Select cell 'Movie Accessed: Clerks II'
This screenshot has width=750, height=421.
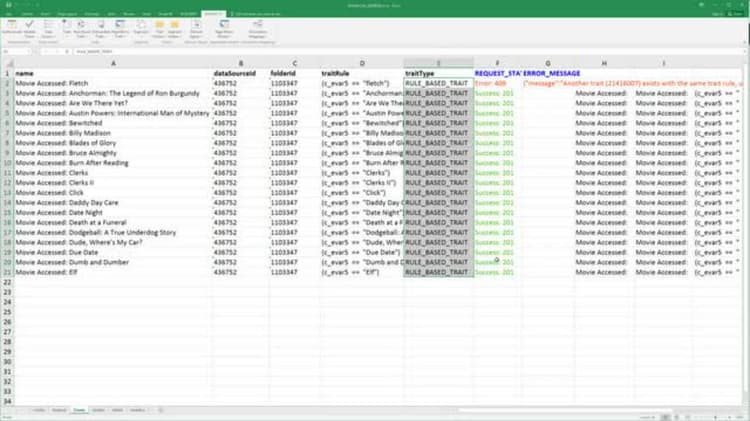tap(113, 183)
